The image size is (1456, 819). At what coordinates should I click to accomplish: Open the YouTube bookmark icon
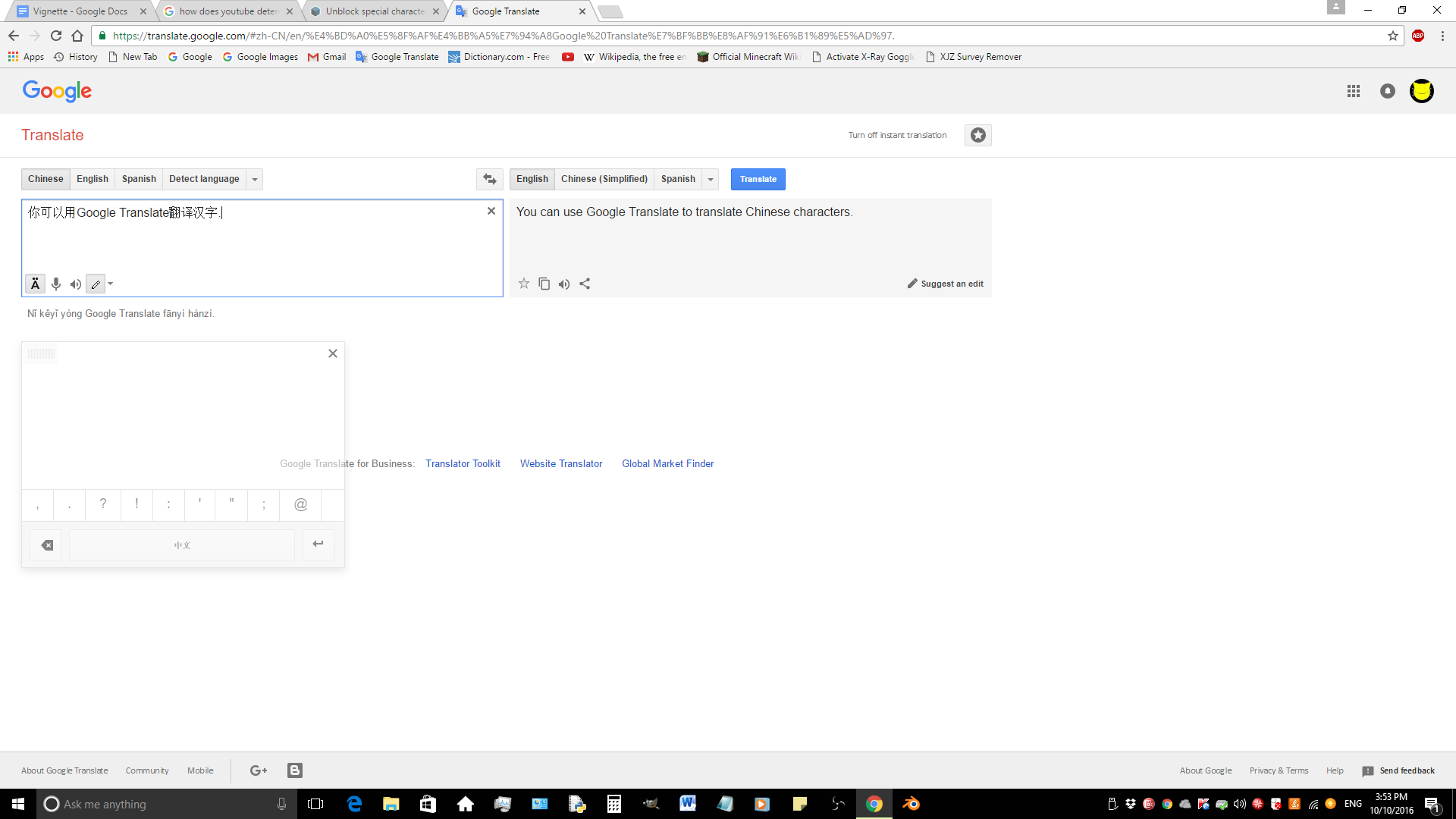click(x=568, y=57)
